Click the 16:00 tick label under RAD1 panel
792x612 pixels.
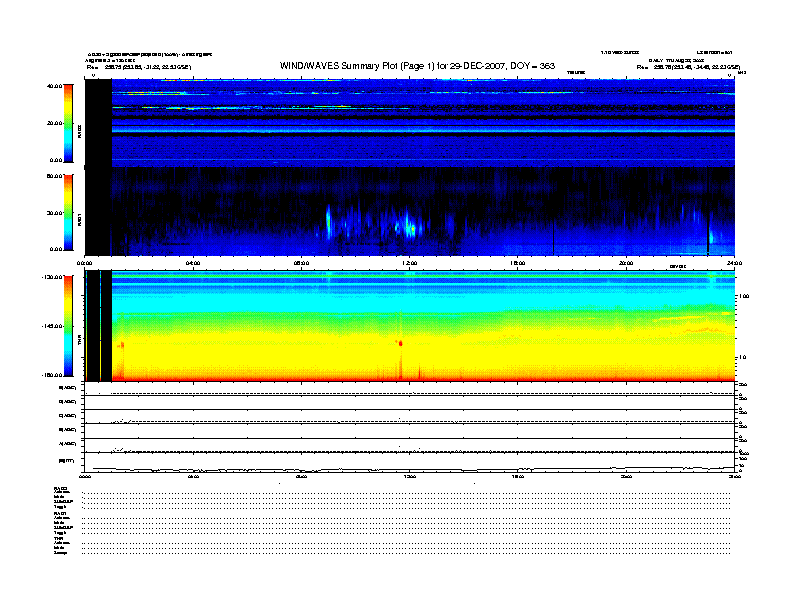(x=518, y=263)
